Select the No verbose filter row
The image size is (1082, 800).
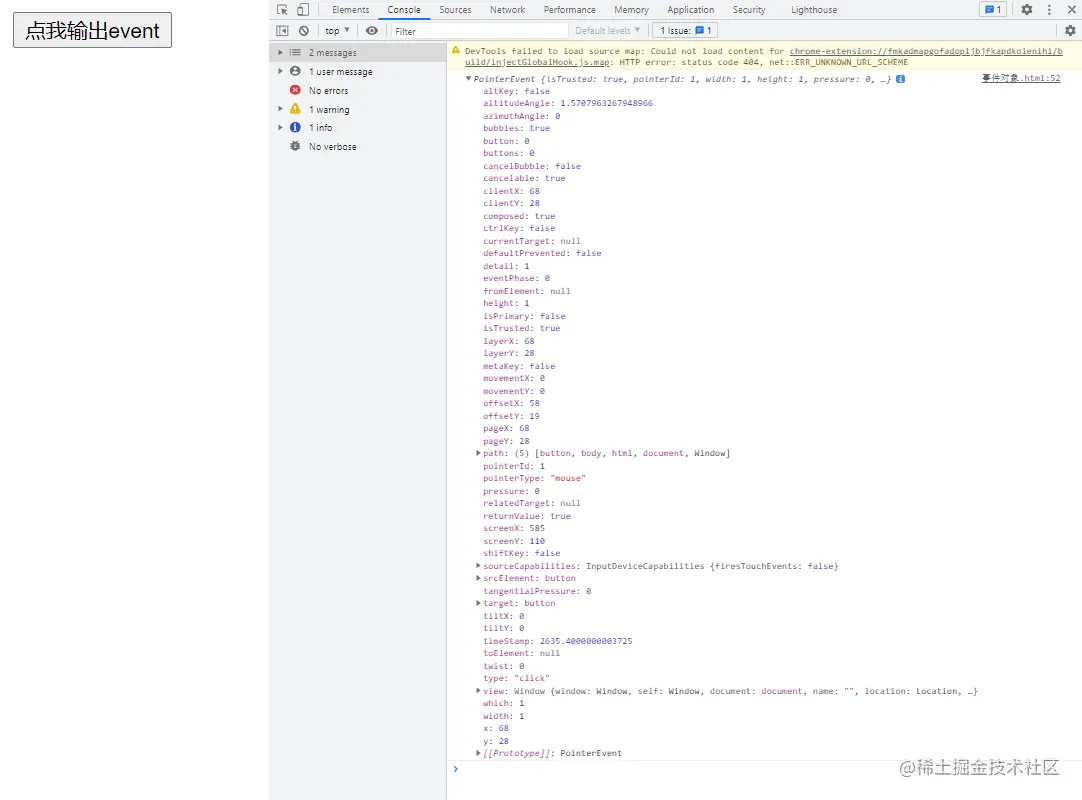pyautogui.click(x=357, y=146)
